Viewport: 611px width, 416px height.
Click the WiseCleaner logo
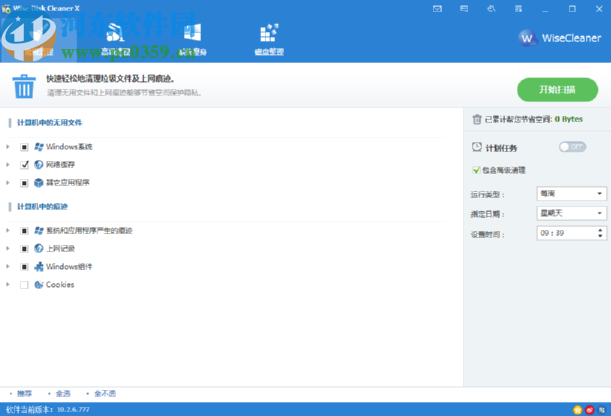[x=560, y=38]
